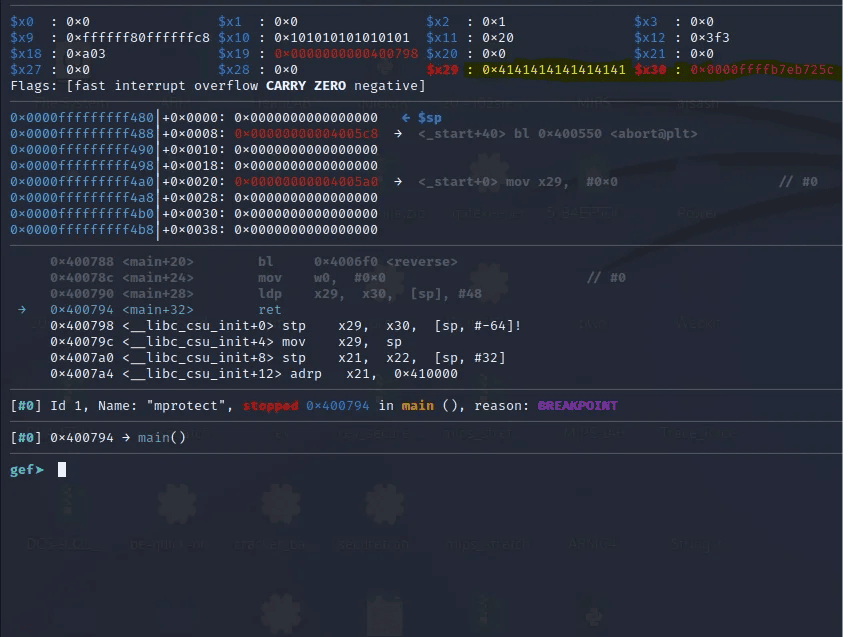Select the 0x400788 <main+20> instruction line
This screenshot has width=848, height=637.
pyautogui.click(x=254, y=262)
